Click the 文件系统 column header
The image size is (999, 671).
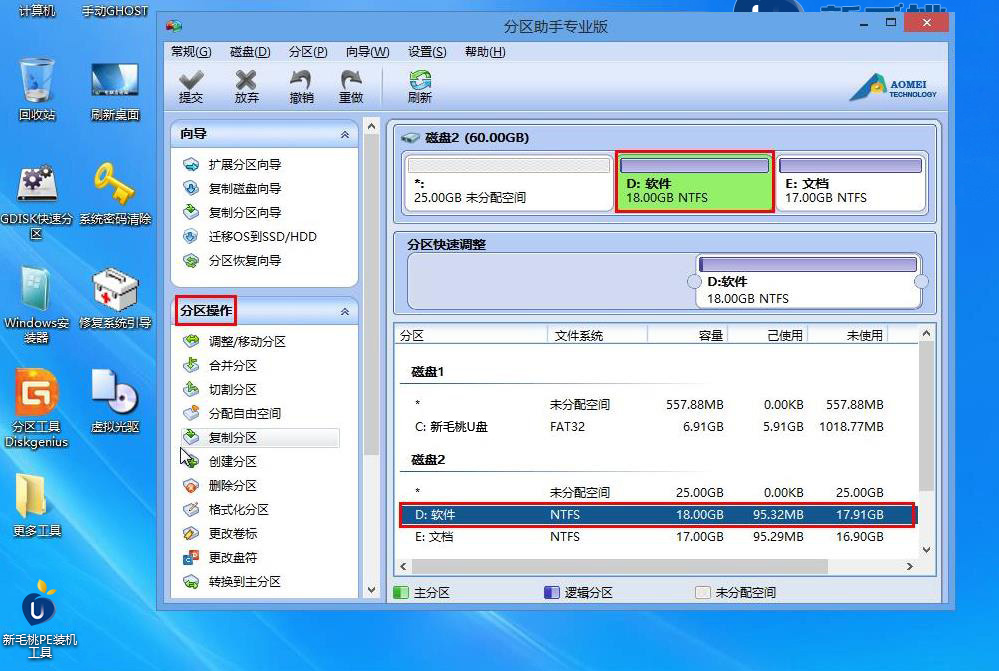point(597,335)
